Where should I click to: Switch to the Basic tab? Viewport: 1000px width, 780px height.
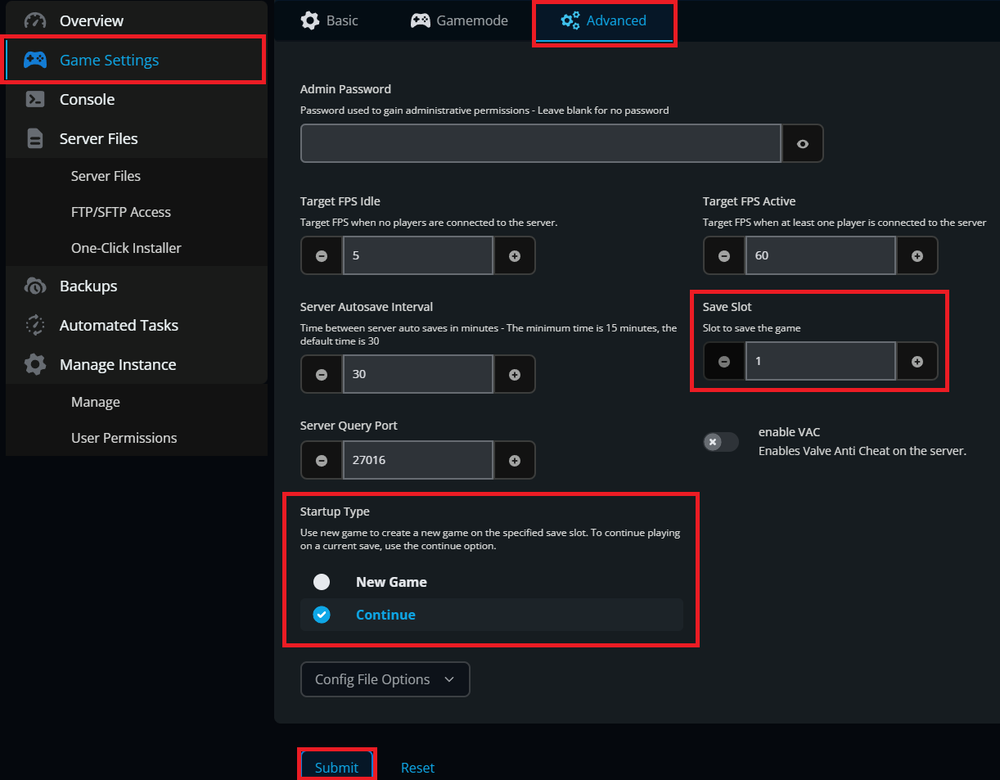click(x=329, y=19)
